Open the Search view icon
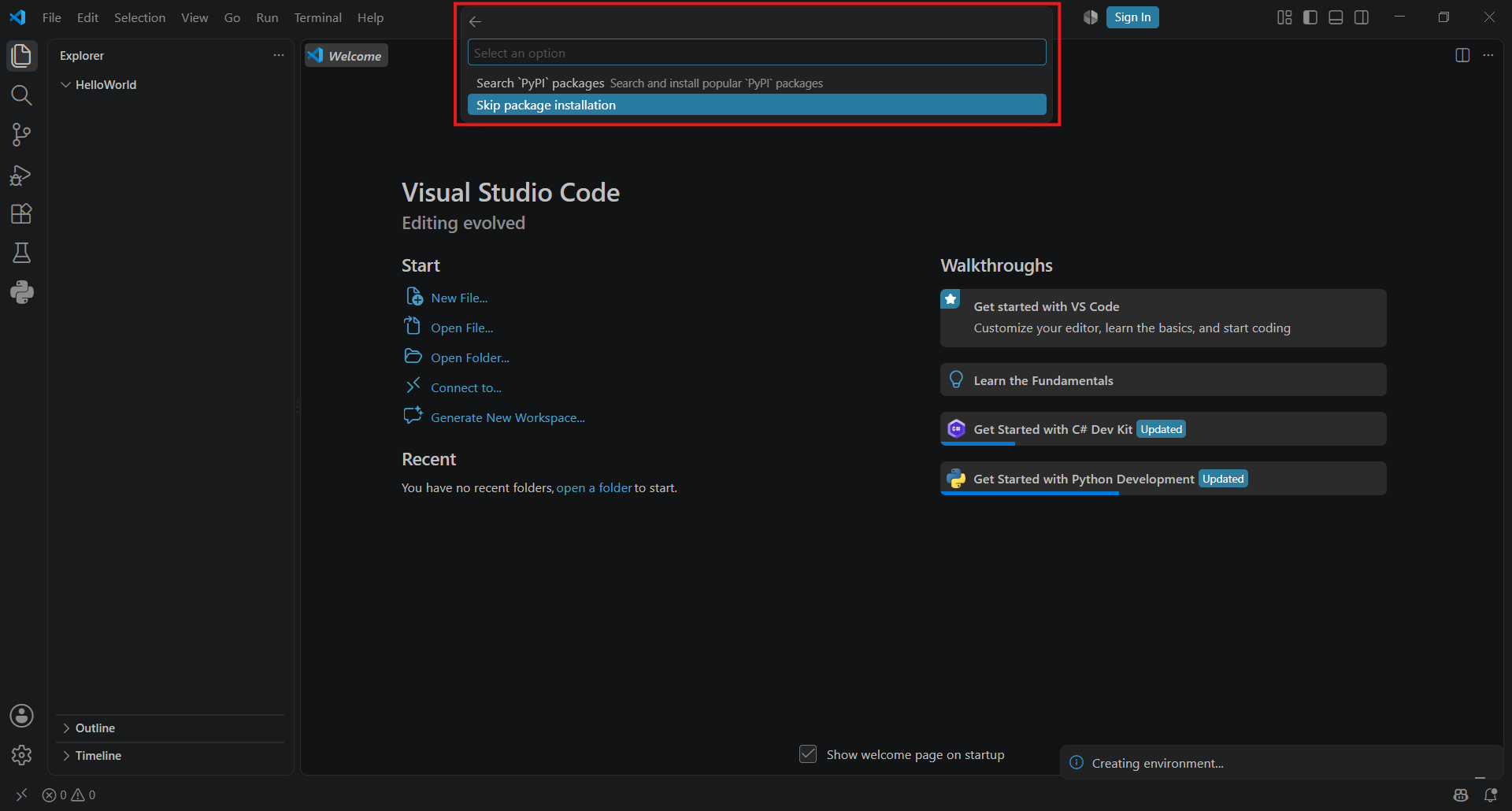 [21, 95]
